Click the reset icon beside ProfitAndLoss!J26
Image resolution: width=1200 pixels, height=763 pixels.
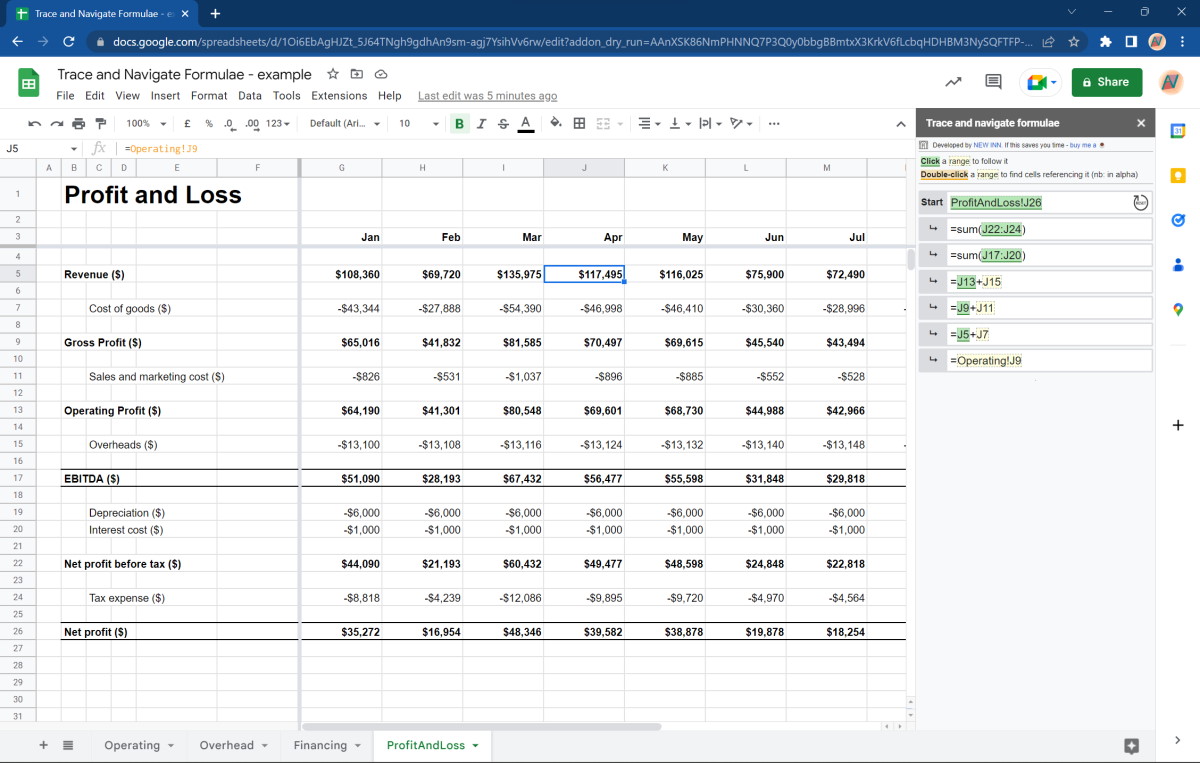click(x=1141, y=202)
